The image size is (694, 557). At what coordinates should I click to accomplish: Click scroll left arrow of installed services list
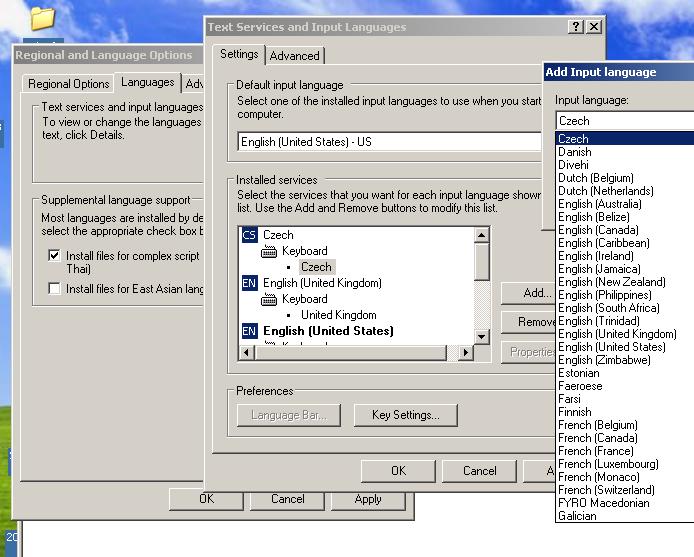click(x=247, y=353)
